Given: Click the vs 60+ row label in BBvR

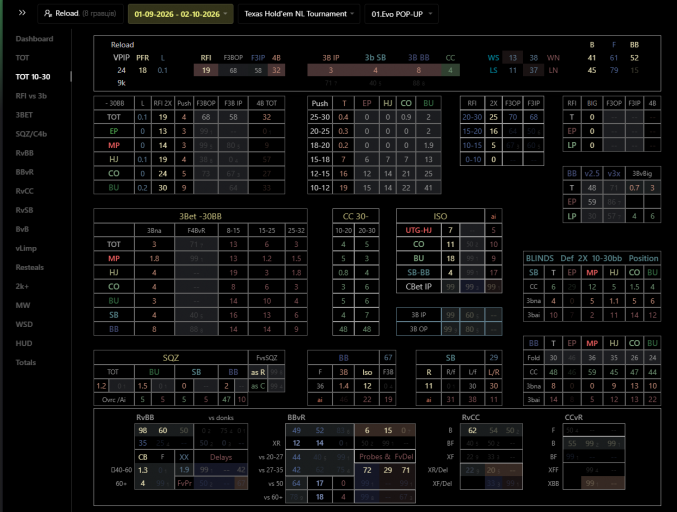Looking at the screenshot, I should tap(273, 497).
